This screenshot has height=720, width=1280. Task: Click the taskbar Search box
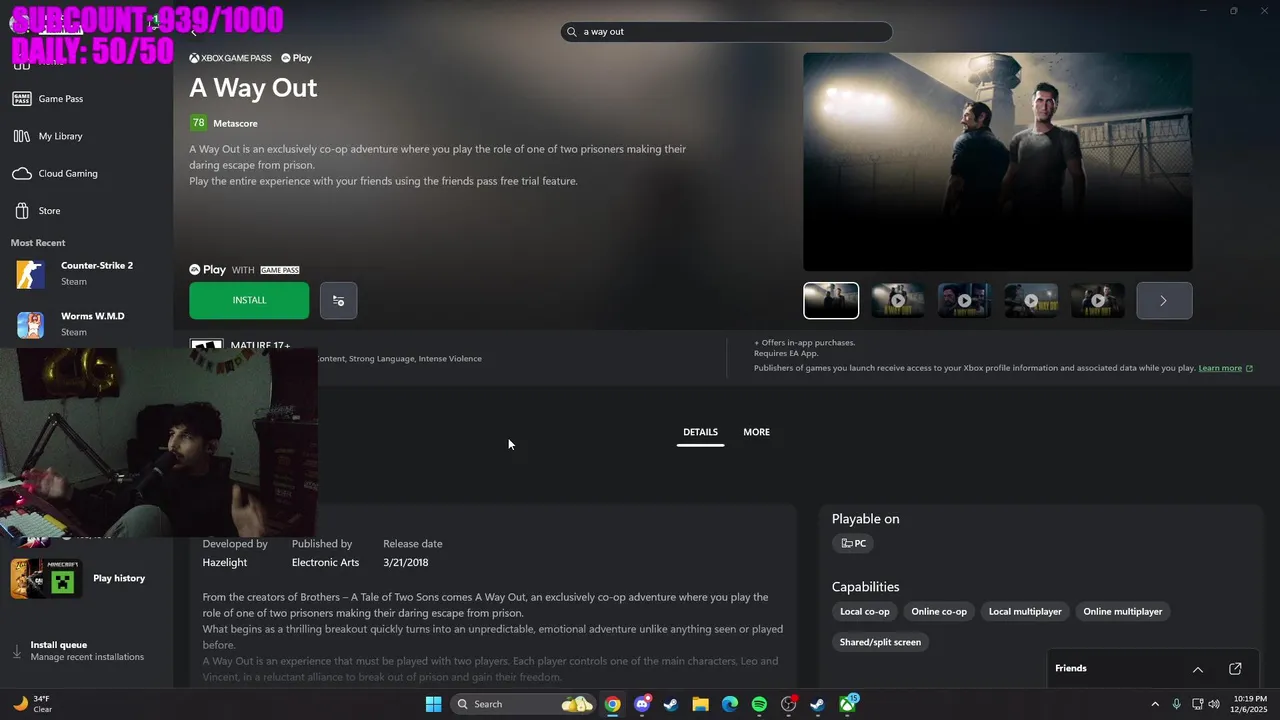click(x=523, y=704)
